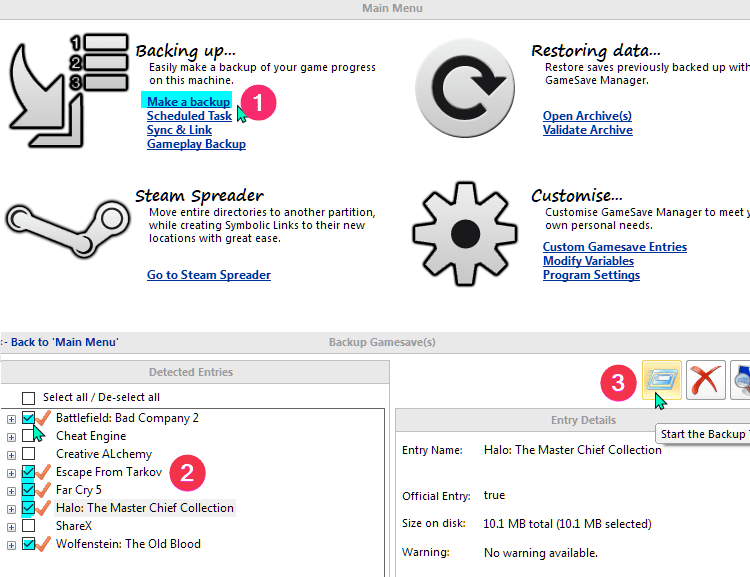Screen dimensions: 750x577
Task: Click the Backing up arrow icon
Action: point(69,90)
